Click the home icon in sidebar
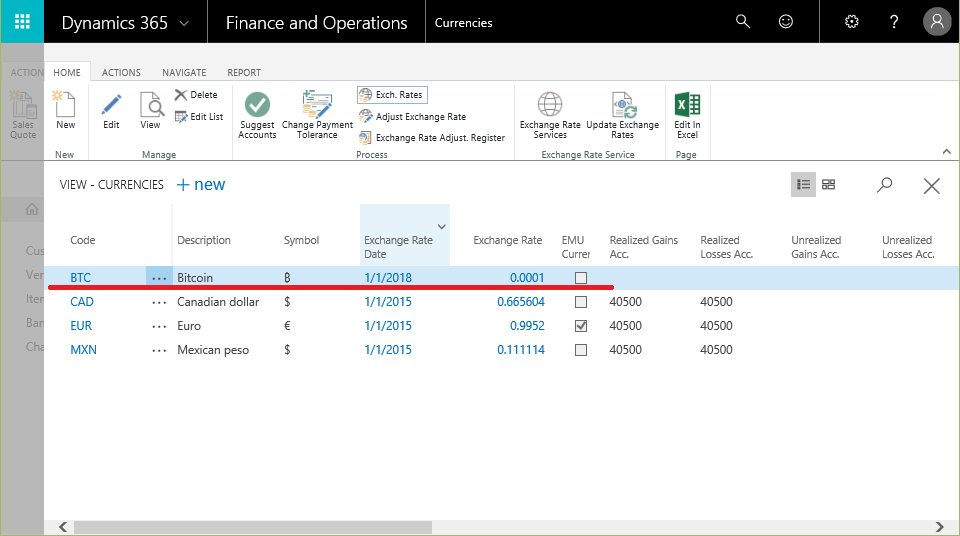This screenshot has height=536, width=960. (32, 209)
